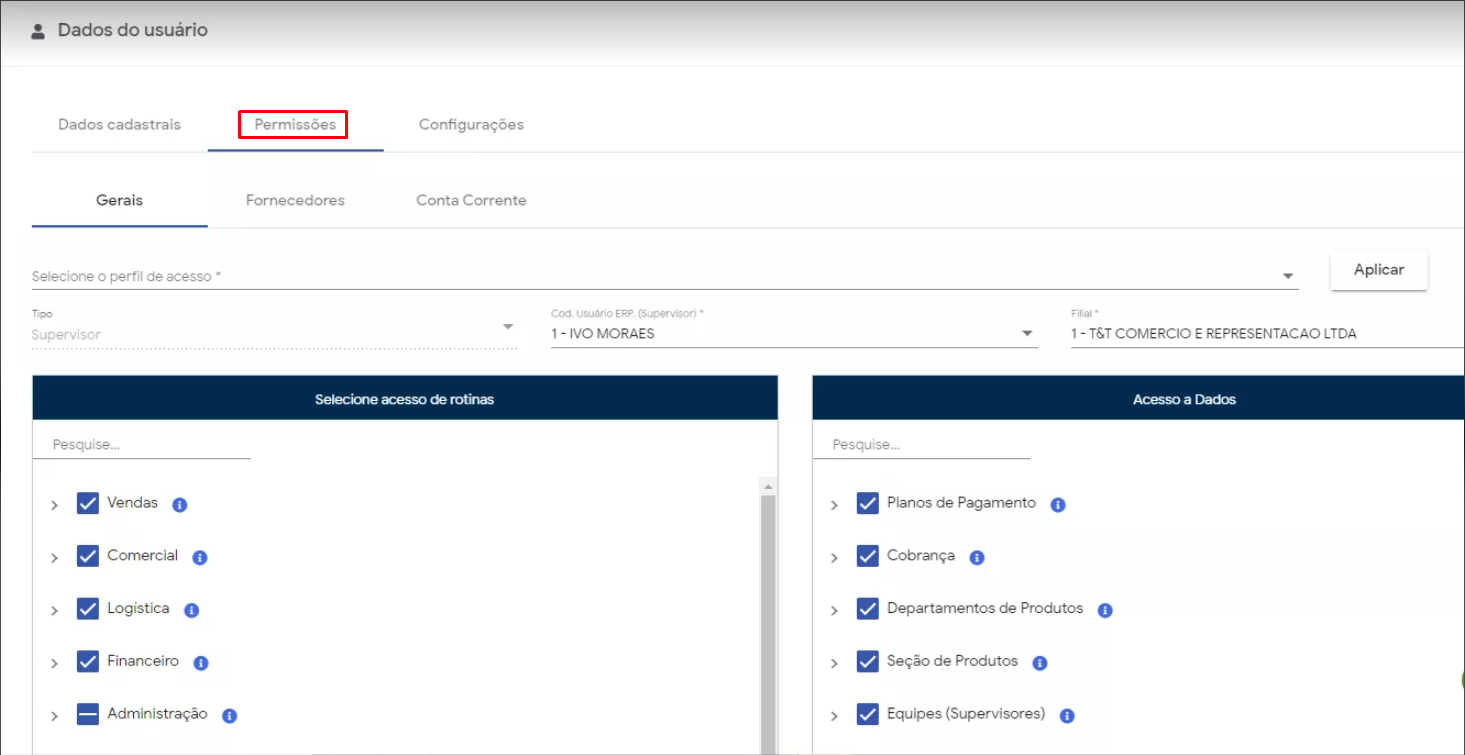
Task: Open the Fornecedores sub-tab
Action: click(295, 201)
